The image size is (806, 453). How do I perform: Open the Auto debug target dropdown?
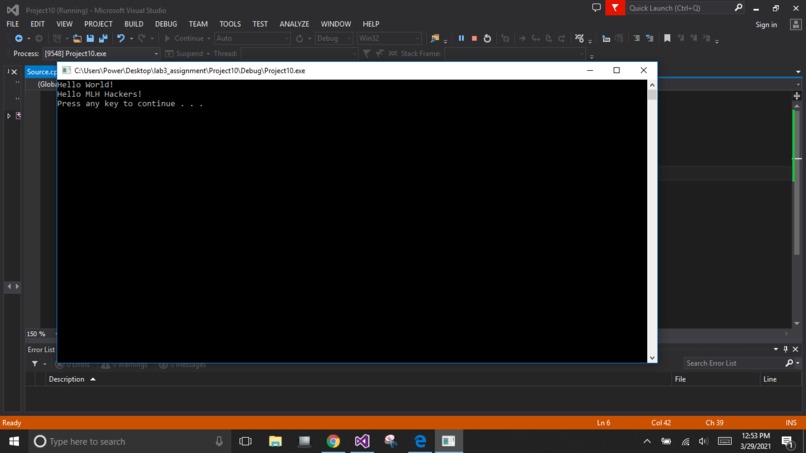tap(252, 39)
